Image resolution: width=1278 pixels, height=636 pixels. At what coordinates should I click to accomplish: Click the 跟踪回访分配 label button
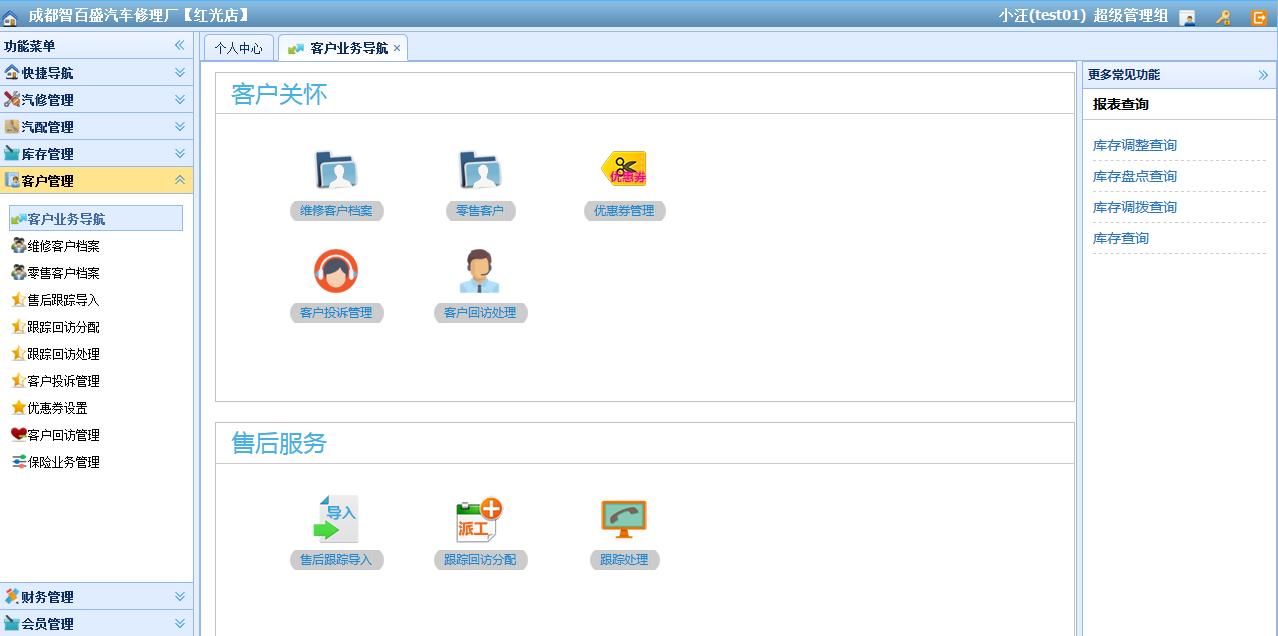click(480, 559)
